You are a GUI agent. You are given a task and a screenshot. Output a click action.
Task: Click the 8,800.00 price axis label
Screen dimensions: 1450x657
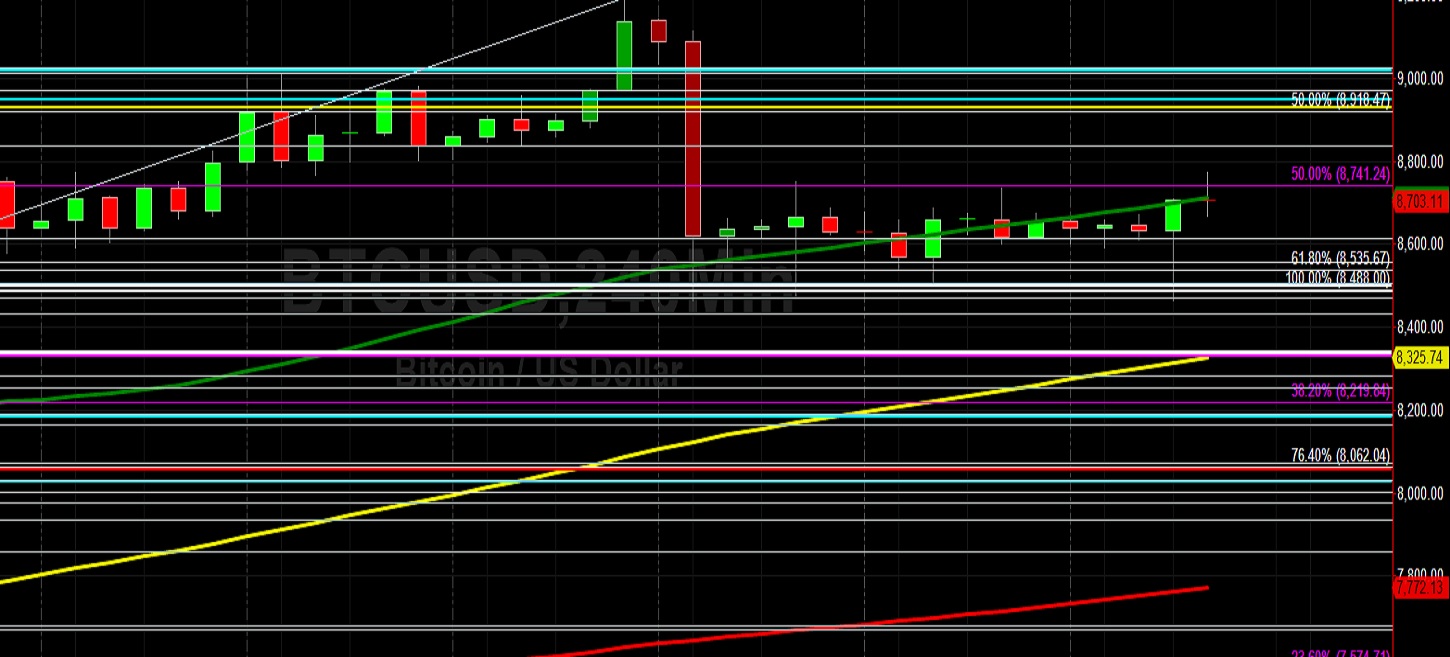1420,161
